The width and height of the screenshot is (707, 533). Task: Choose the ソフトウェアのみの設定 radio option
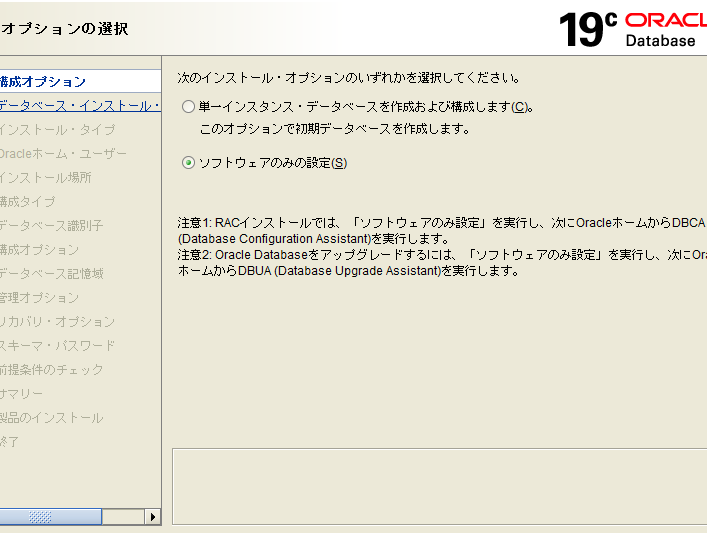click(189, 163)
